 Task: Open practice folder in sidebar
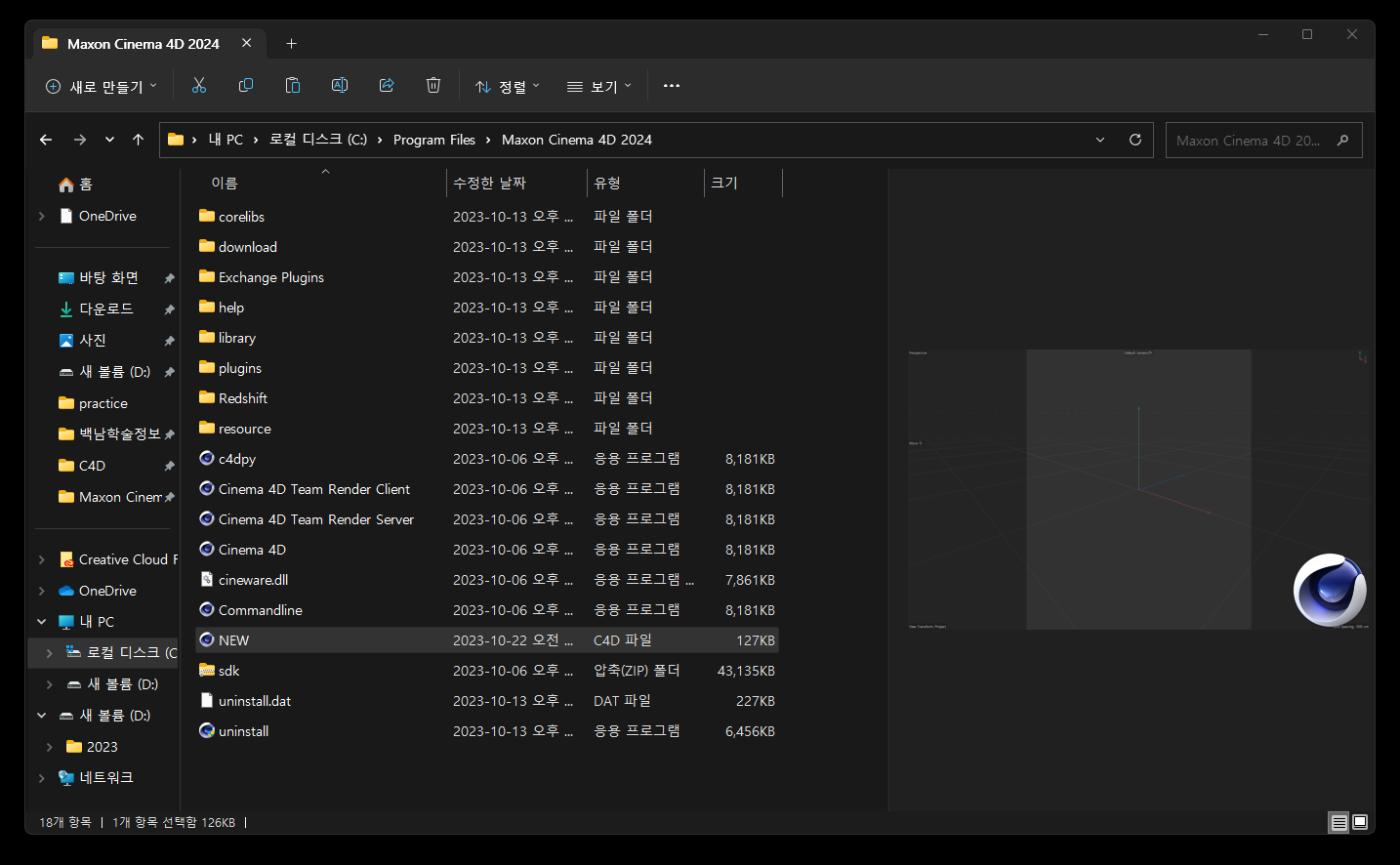pos(93,403)
